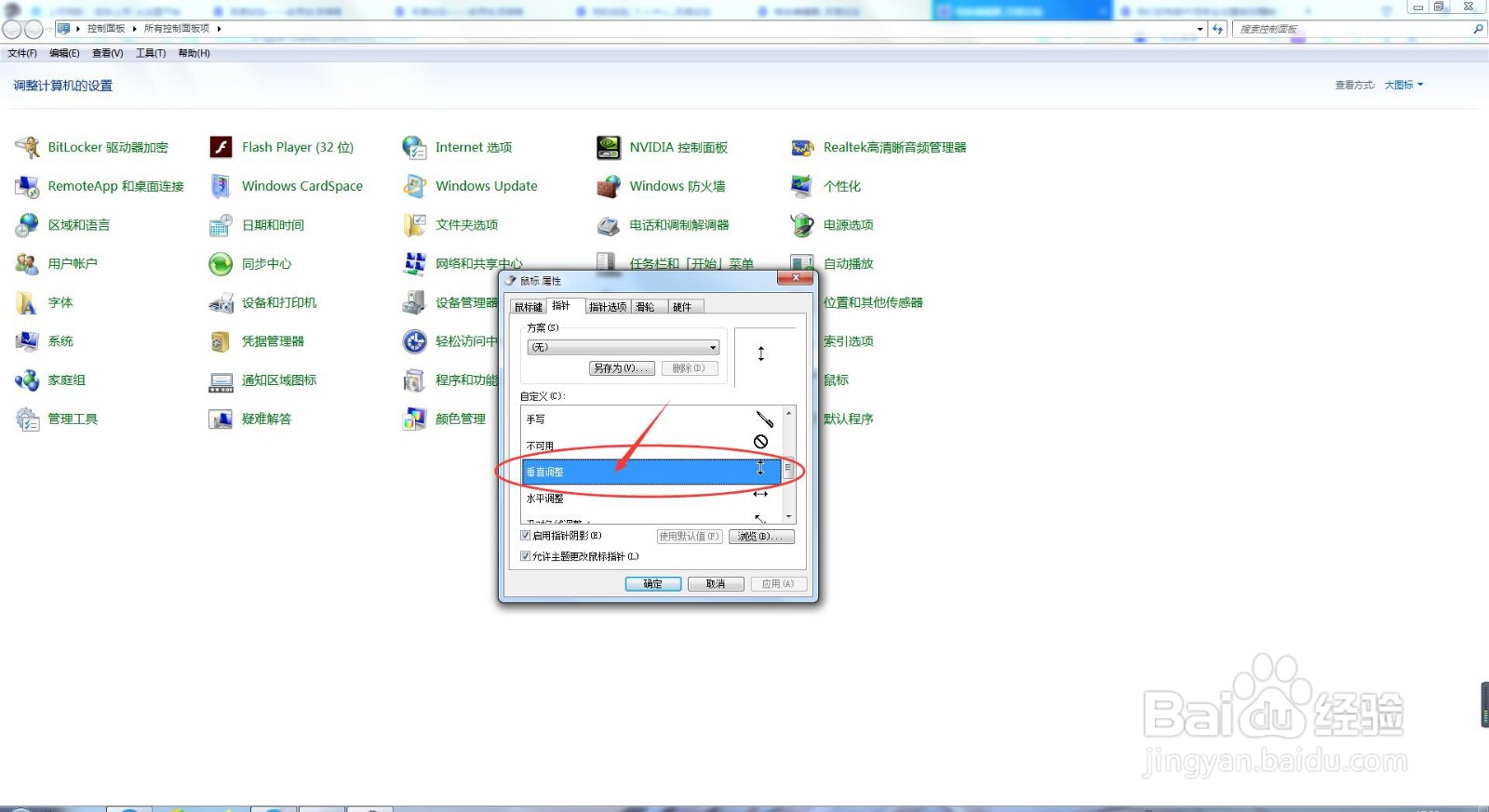Click the address bar refresh button
This screenshot has width=1489, height=812.
coord(1217,29)
